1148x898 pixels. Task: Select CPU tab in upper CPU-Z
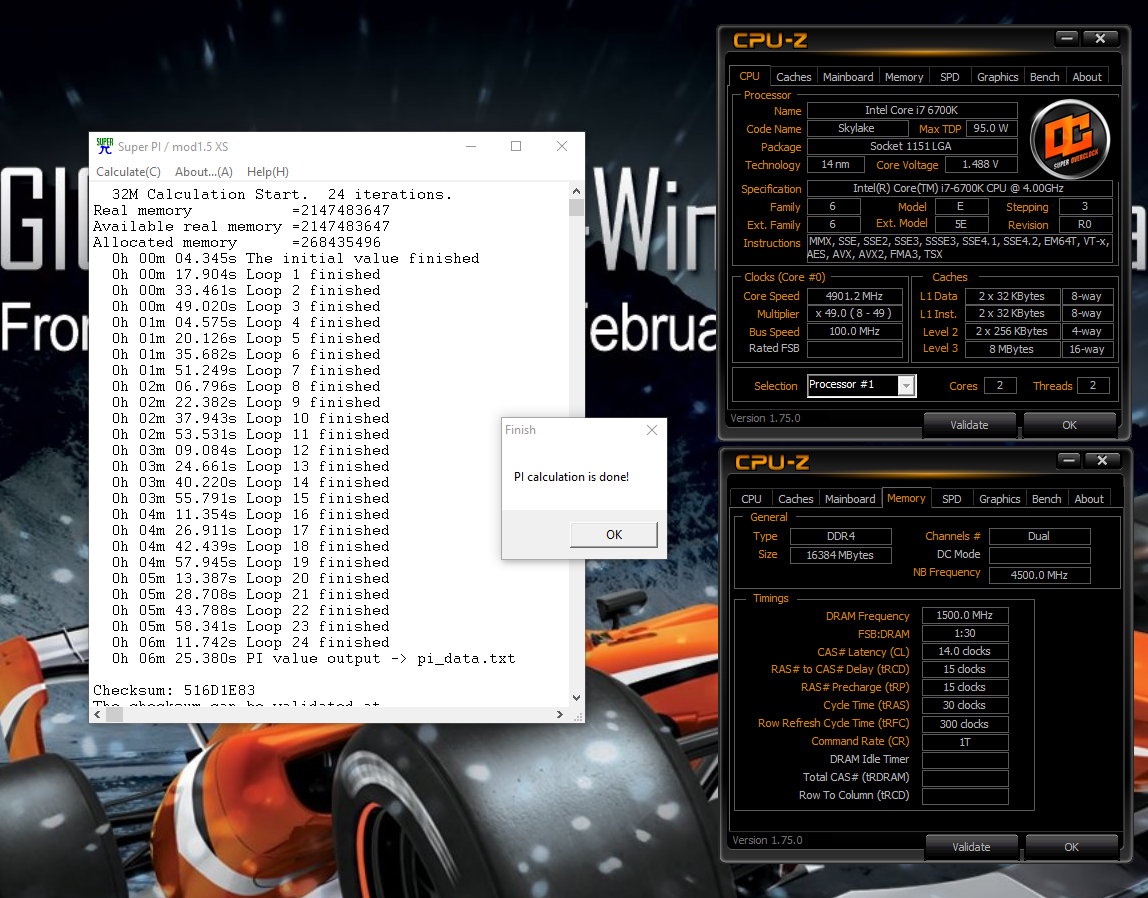(x=749, y=76)
